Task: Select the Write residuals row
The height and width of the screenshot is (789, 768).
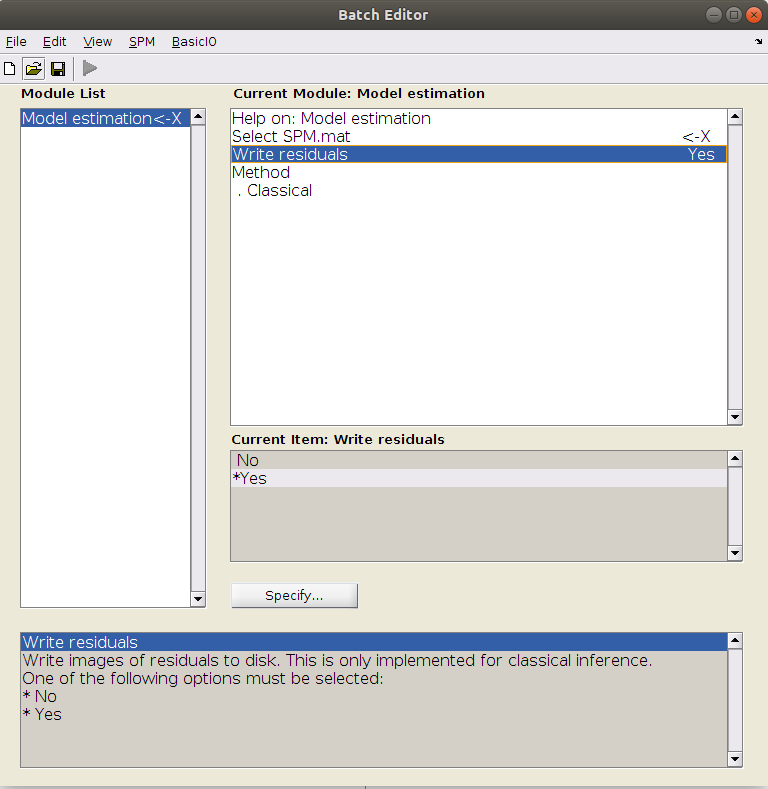Action: [x=479, y=154]
